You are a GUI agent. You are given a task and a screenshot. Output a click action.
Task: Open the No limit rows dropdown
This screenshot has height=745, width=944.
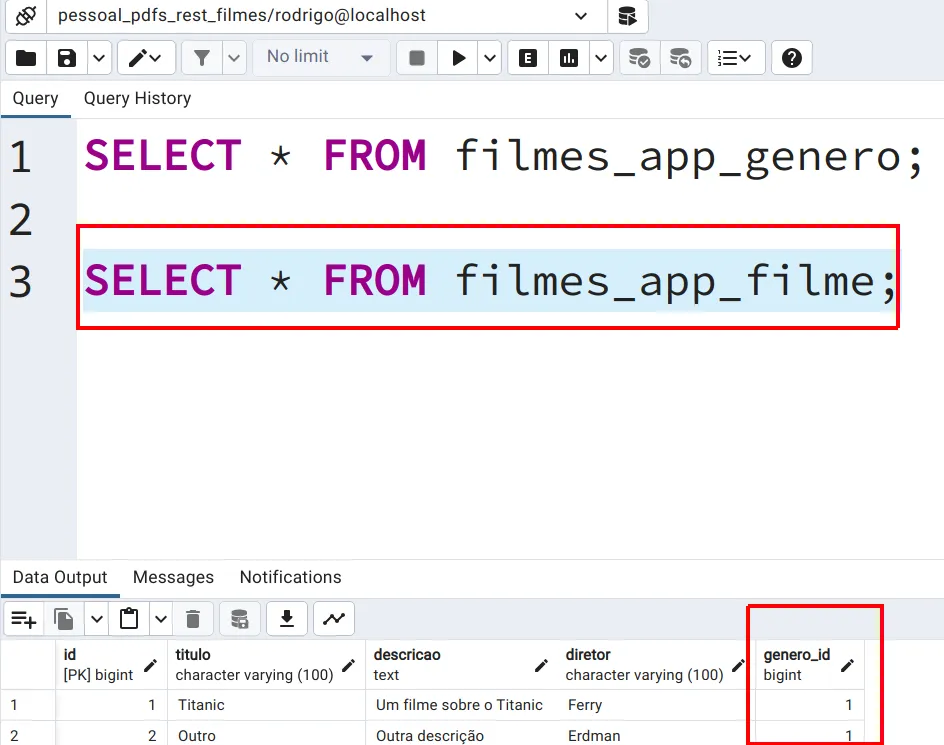[x=321, y=58]
